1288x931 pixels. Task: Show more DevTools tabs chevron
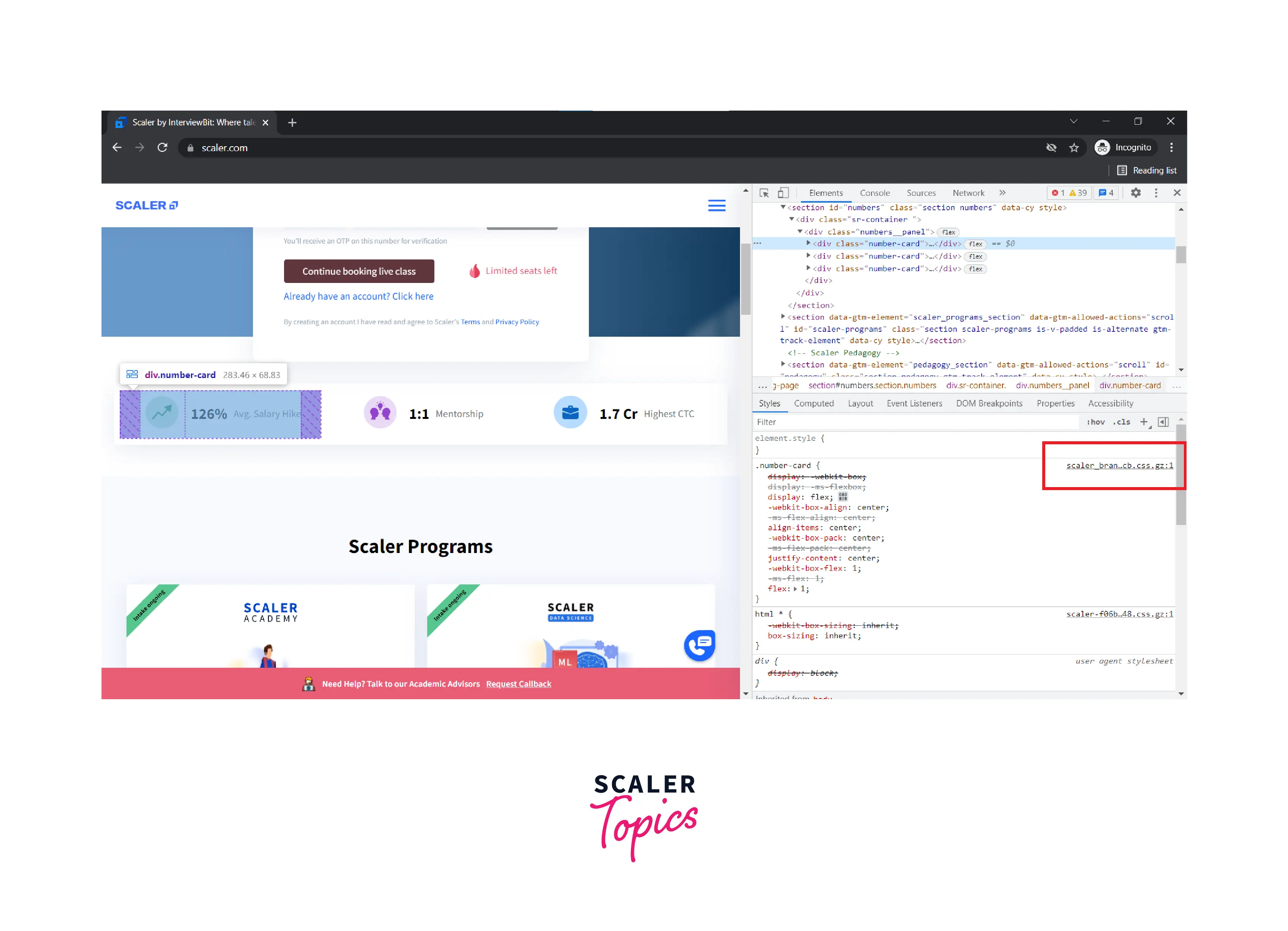coord(1002,193)
